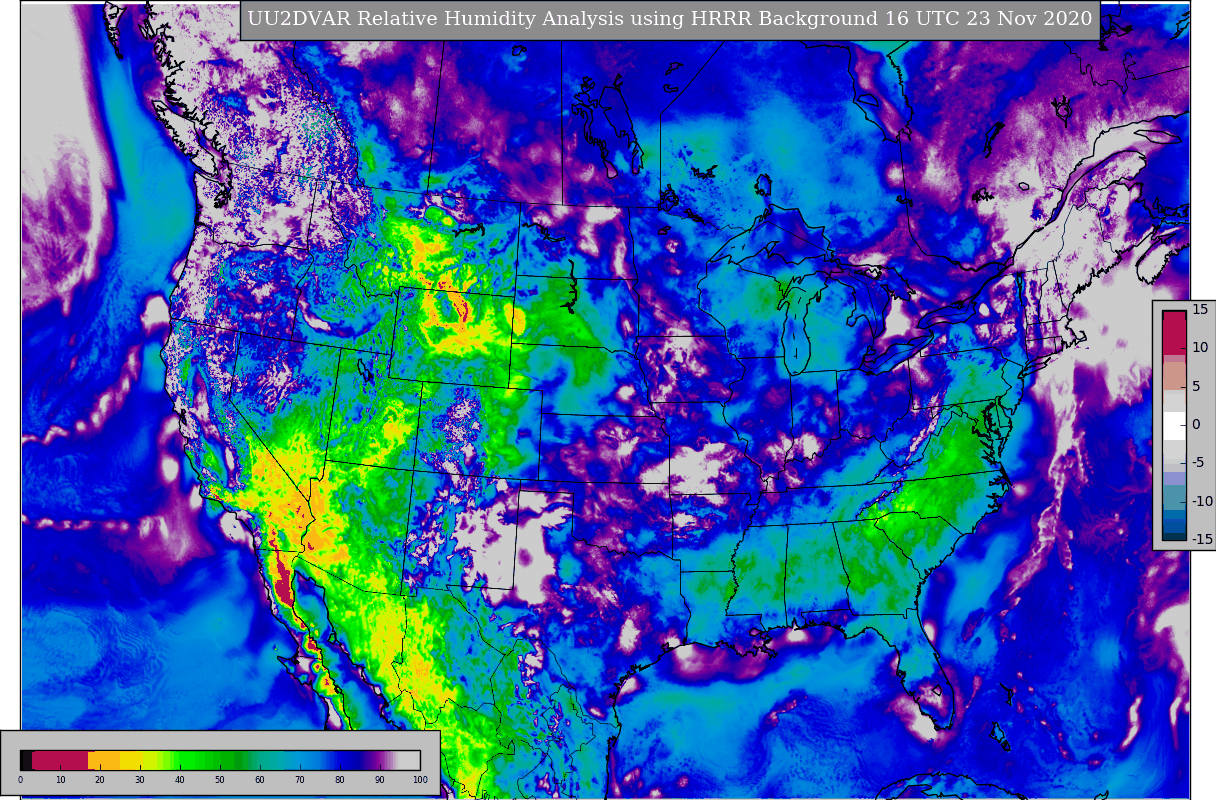Image resolution: width=1216 pixels, height=800 pixels.
Task: Click the '-10' label on right colorbar
Action: 1203,501
